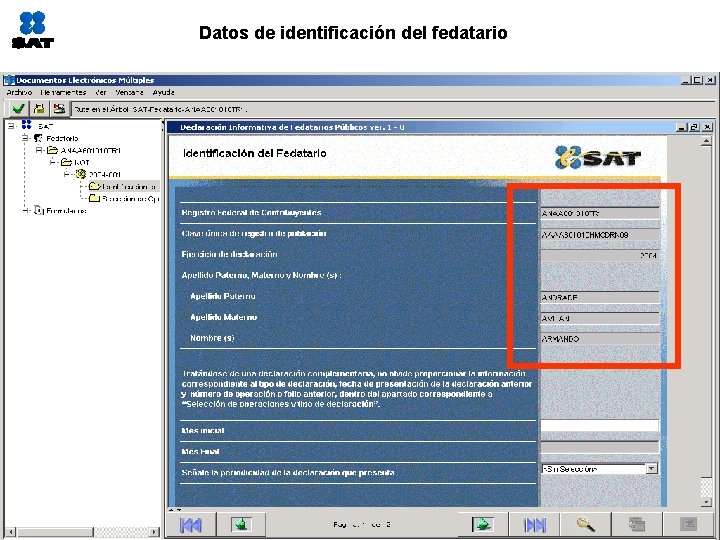Click the tree panel's horizontal scrollbar thumb

click(x=55, y=532)
